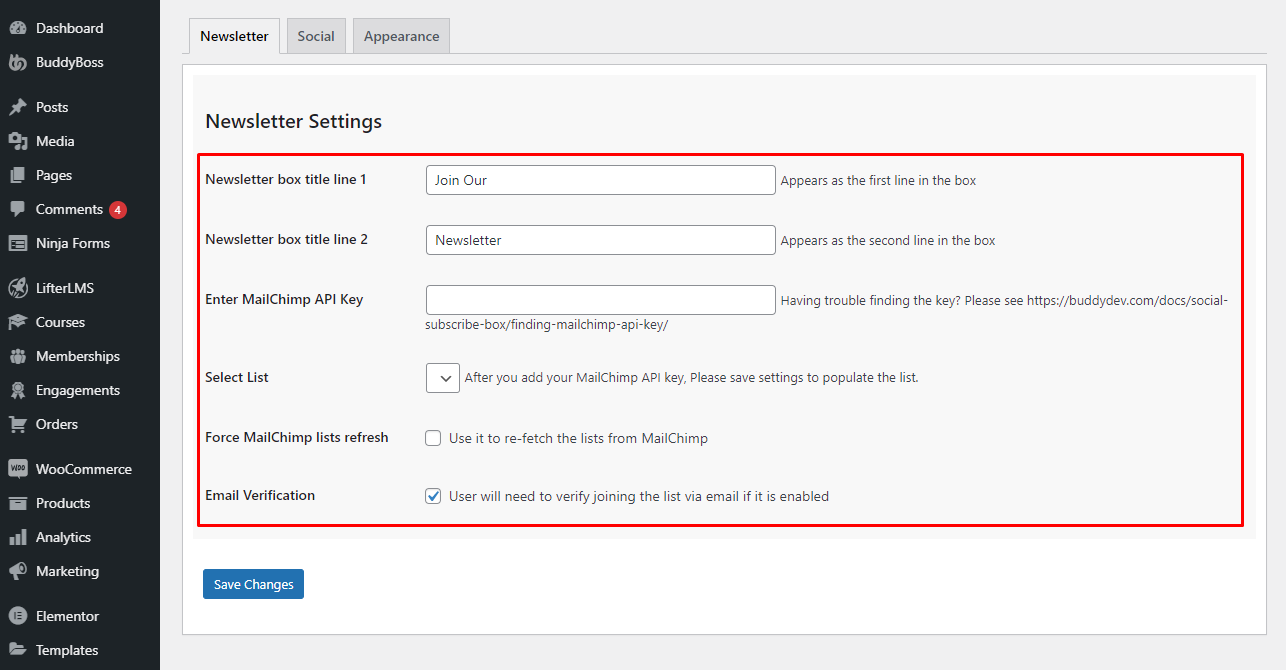Uncheck the Email Verification checkbox
1286x670 pixels.
pyautogui.click(x=433, y=496)
